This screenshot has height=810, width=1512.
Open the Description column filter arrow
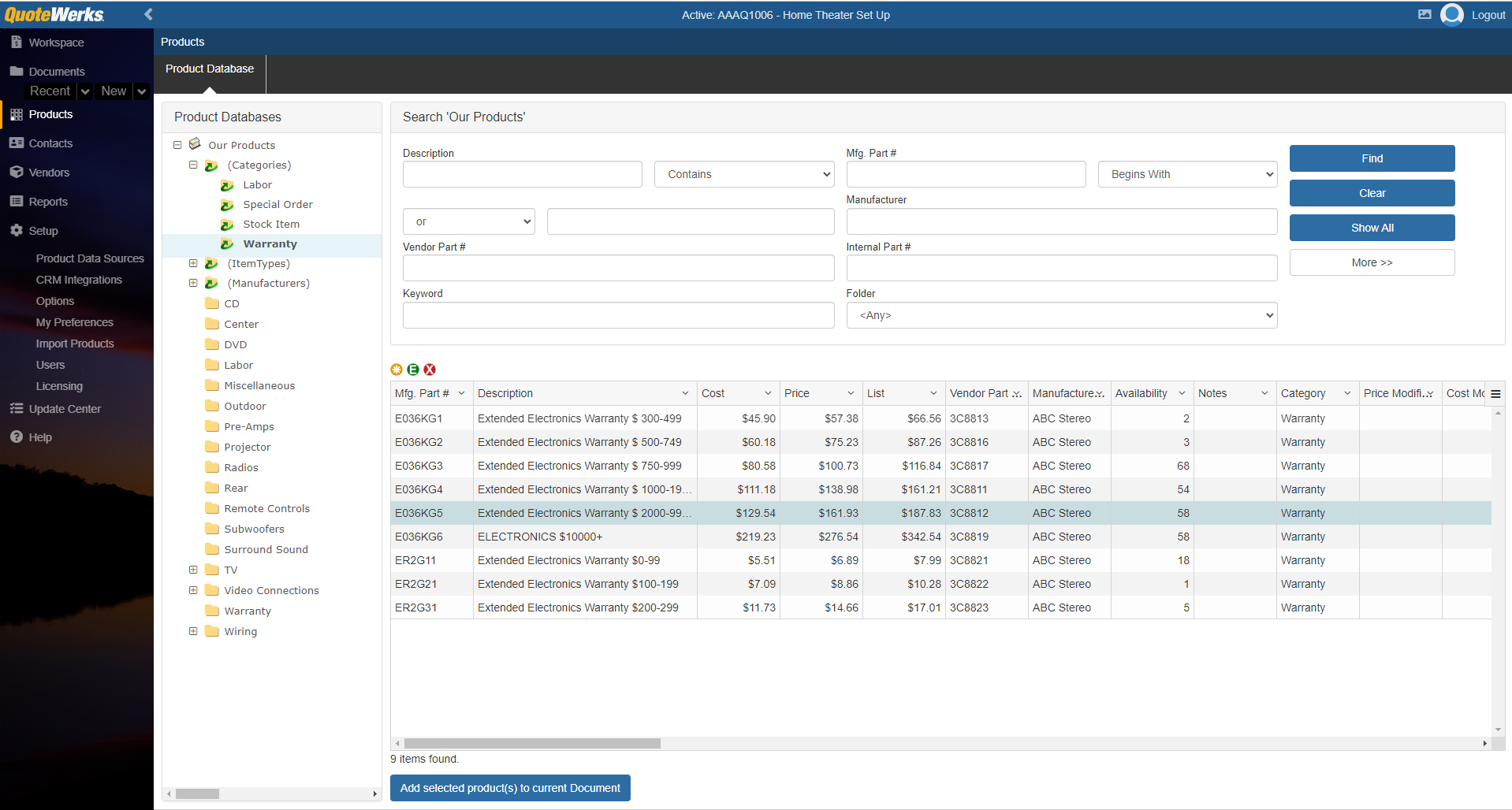(685, 393)
